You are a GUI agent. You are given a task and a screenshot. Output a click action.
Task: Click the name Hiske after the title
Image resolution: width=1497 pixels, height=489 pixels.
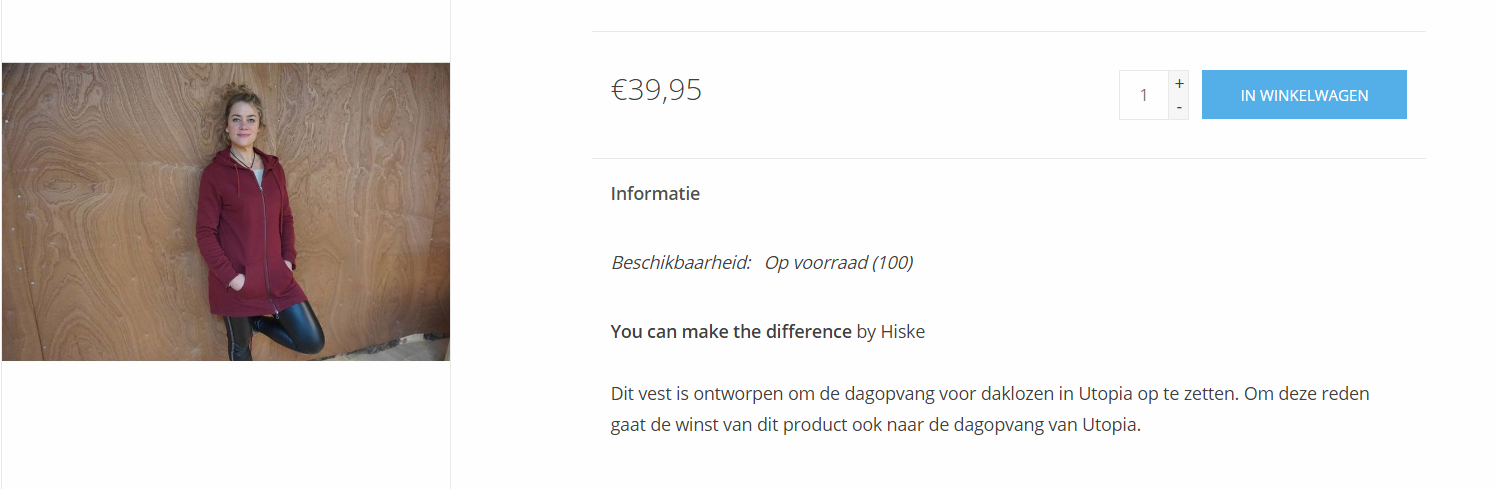[x=902, y=331]
